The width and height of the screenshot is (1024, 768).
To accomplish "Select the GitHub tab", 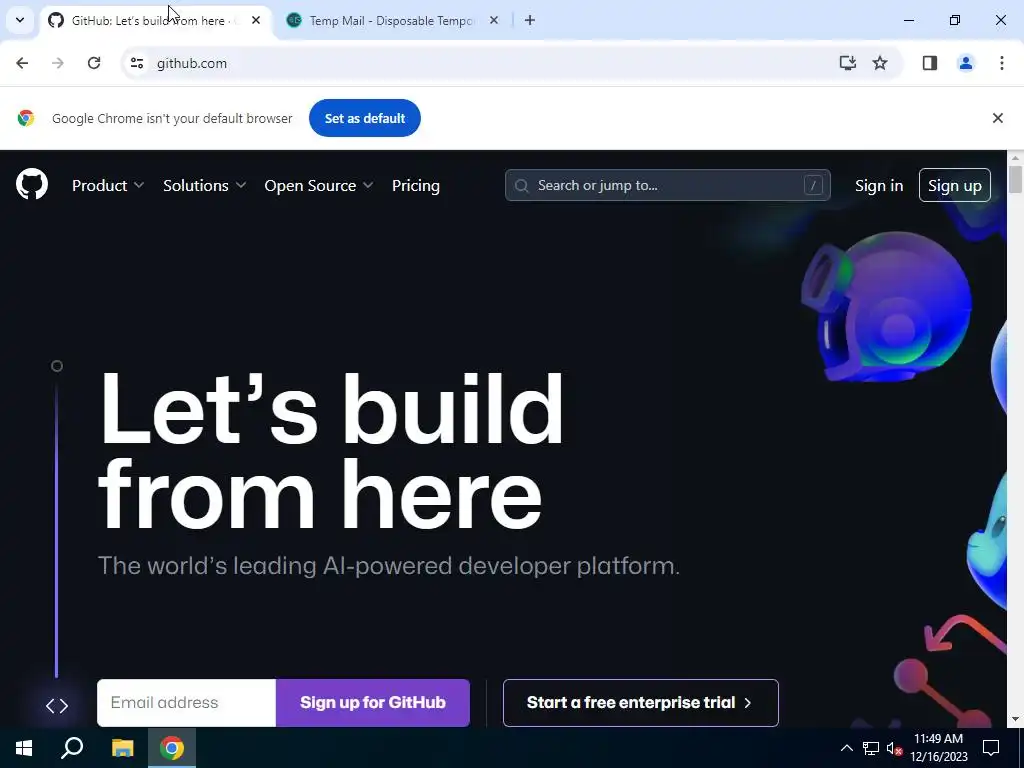I will click(x=155, y=20).
